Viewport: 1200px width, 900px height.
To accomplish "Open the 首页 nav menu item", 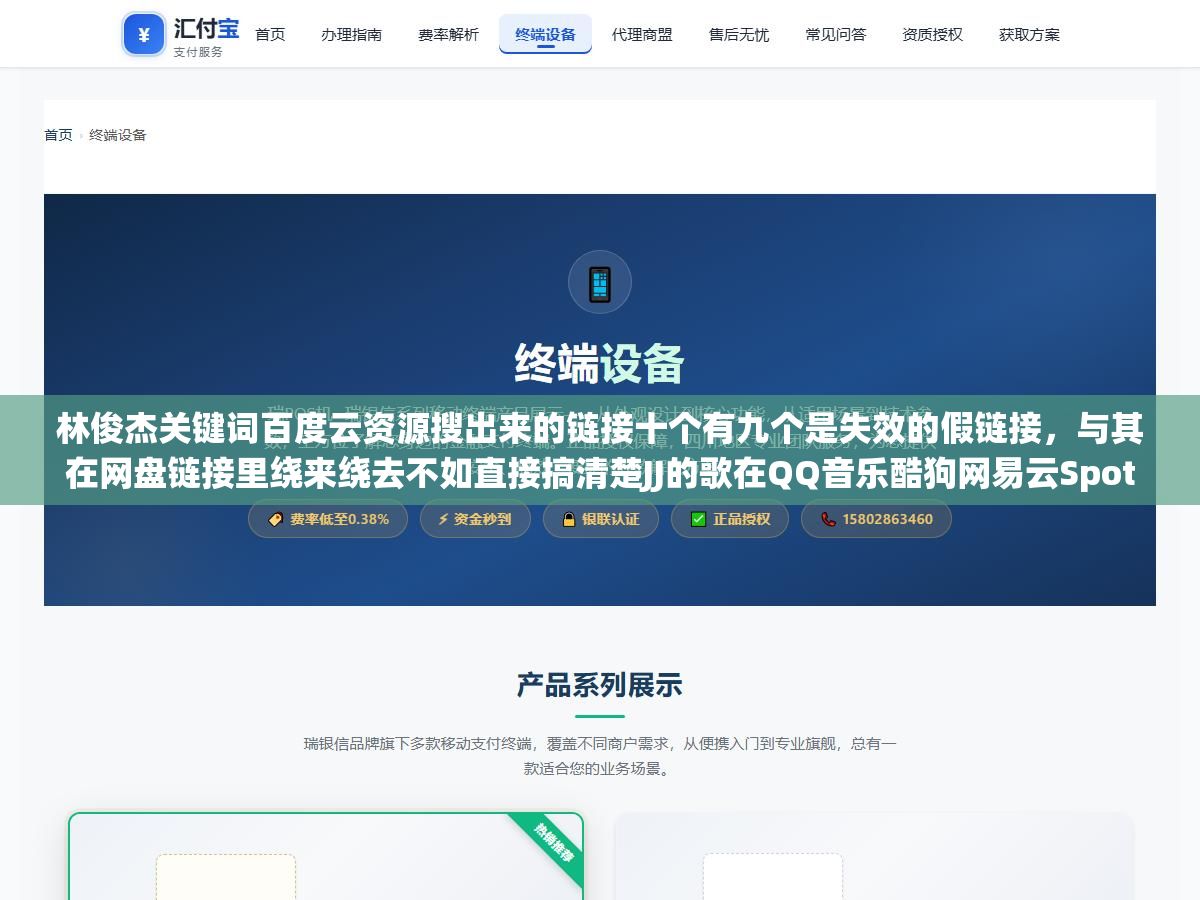I will click(270, 34).
